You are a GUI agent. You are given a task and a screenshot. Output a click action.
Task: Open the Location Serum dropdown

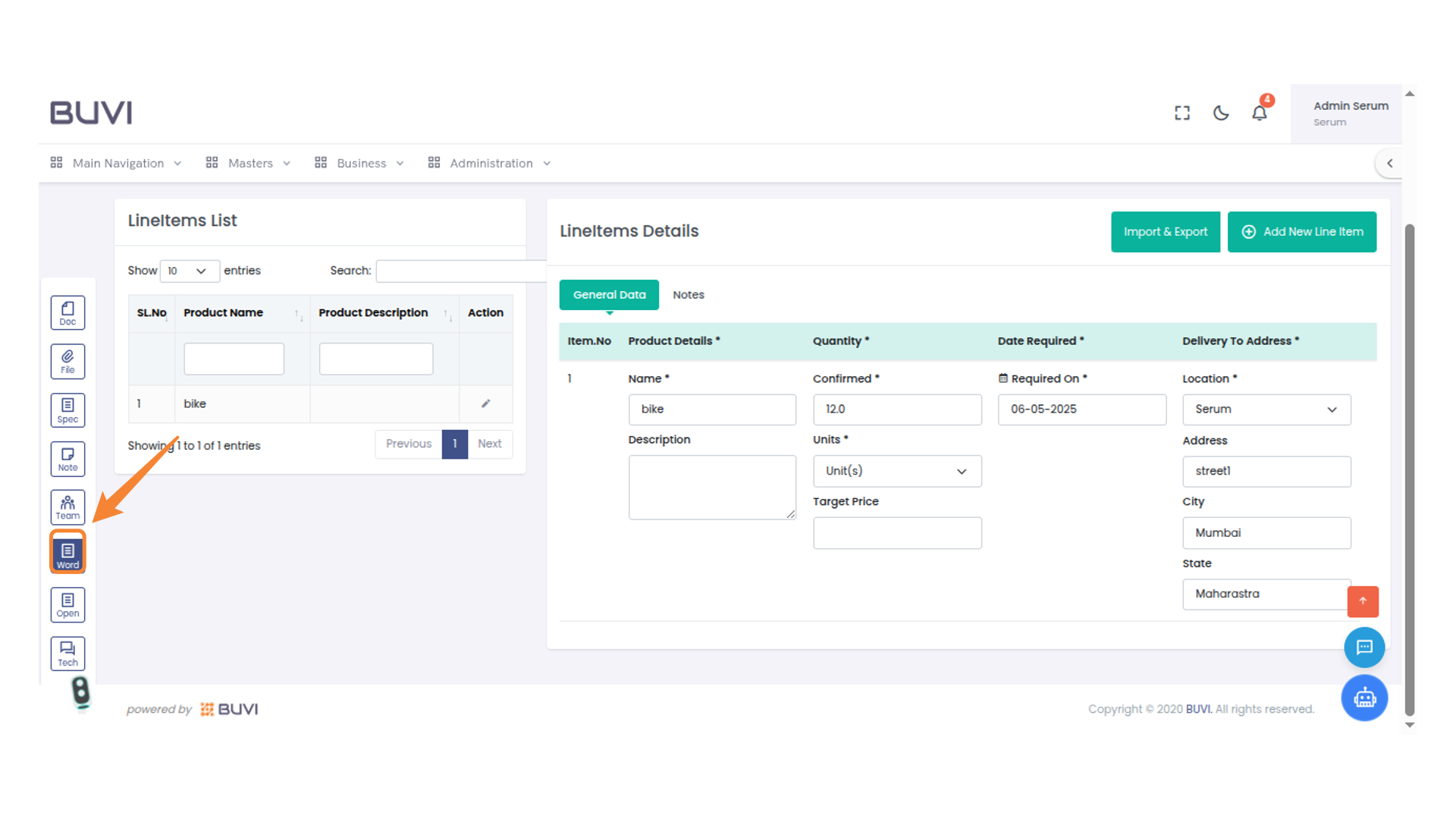1266,409
